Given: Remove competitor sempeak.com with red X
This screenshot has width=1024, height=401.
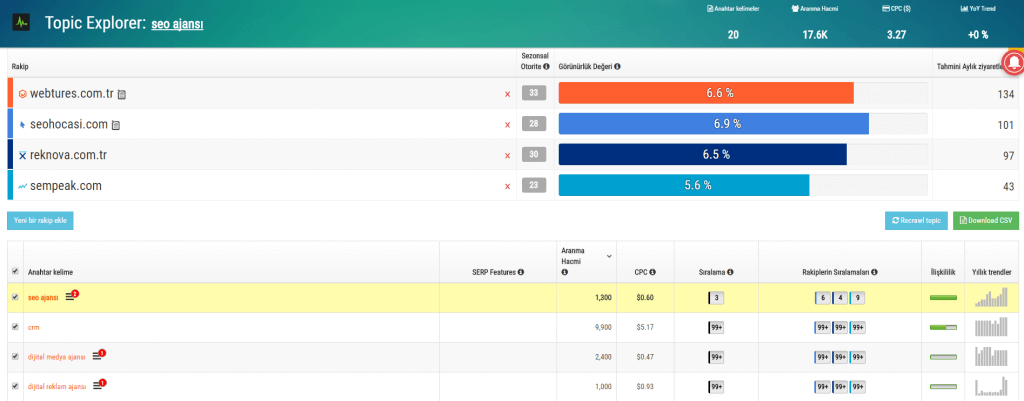Looking at the screenshot, I should tap(507, 186).
